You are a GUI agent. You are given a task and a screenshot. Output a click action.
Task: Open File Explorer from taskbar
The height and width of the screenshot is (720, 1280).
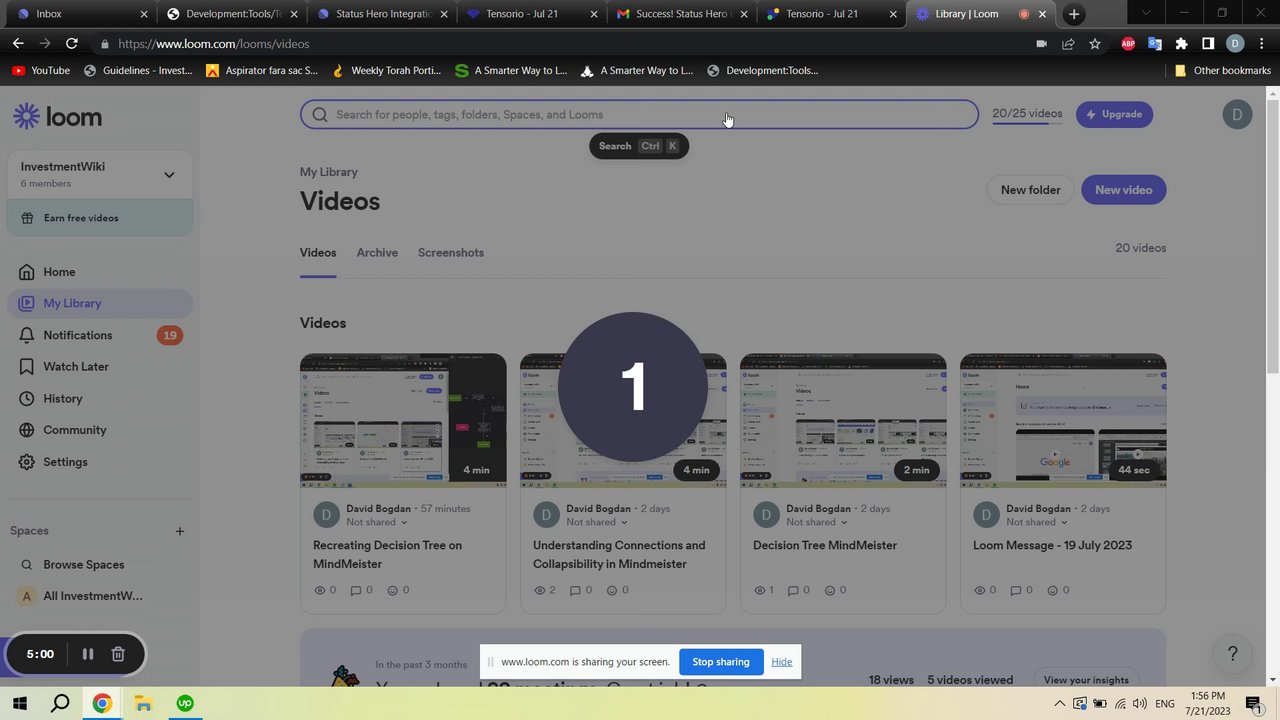click(143, 704)
